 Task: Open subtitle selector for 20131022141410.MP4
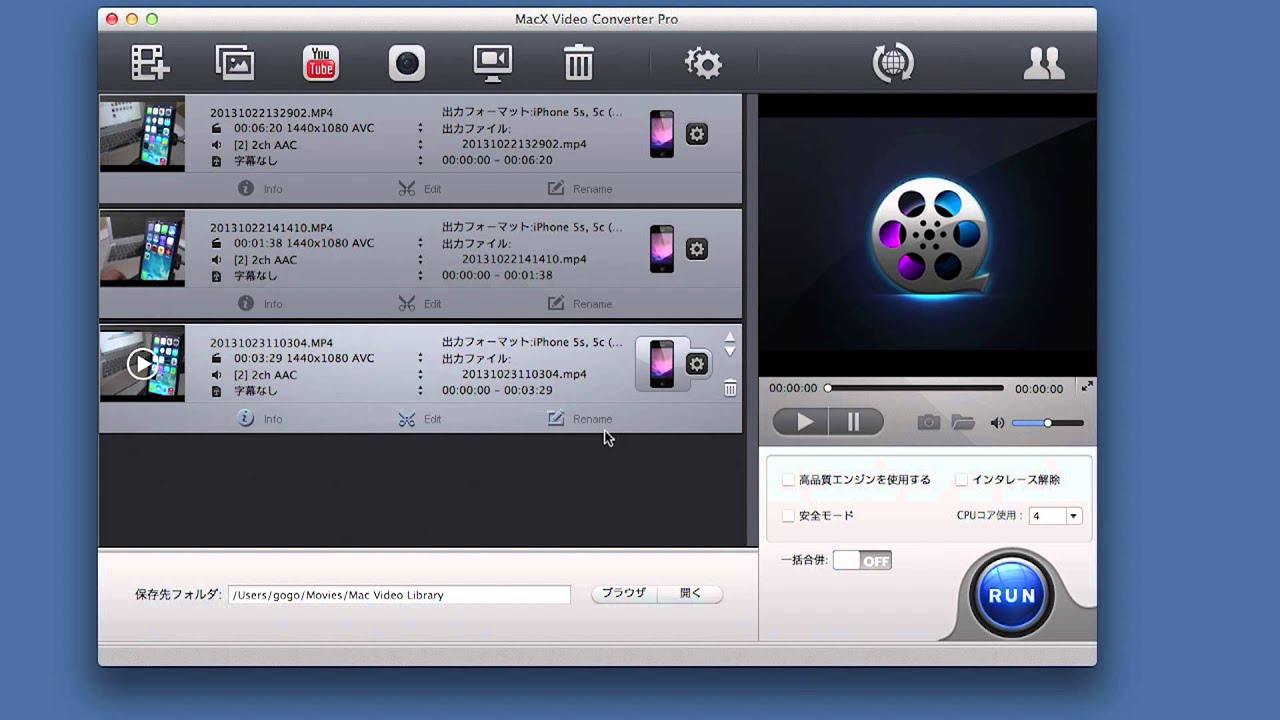click(420, 276)
